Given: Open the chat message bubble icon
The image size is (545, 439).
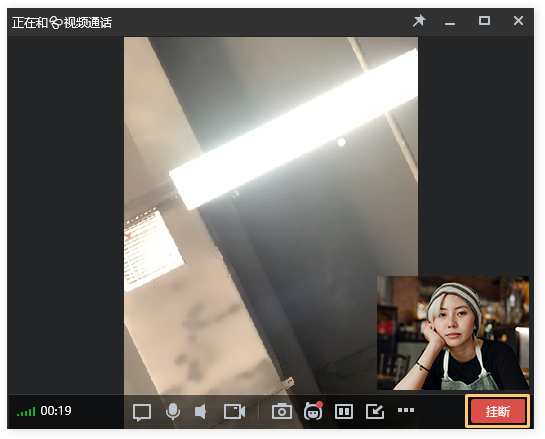Looking at the screenshot, I should point(142,412).
